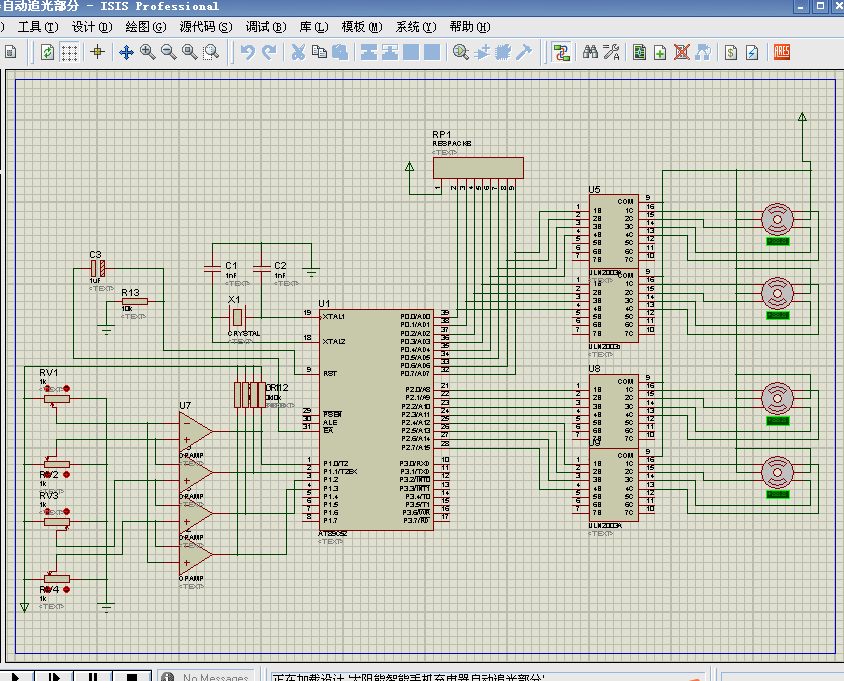844x681 pixels.
Task: Click the zoom out magnifier icon
Action: pyautogui.click(x=168, y=52)
